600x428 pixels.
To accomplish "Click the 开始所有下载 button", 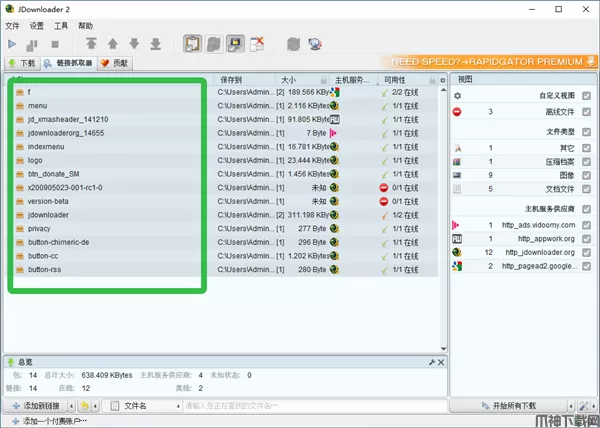I will (509, 406).
